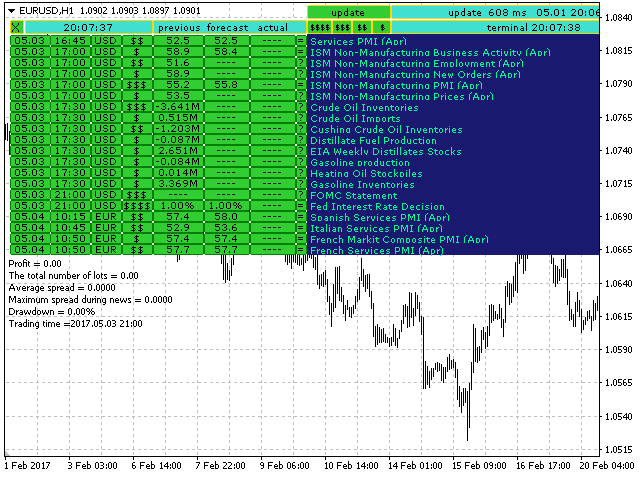The height and width of the screenshot is (480, 640).
Task: Toggle the $$$$ importance filter
Action: pyautogui.click(x=320, y=27)
